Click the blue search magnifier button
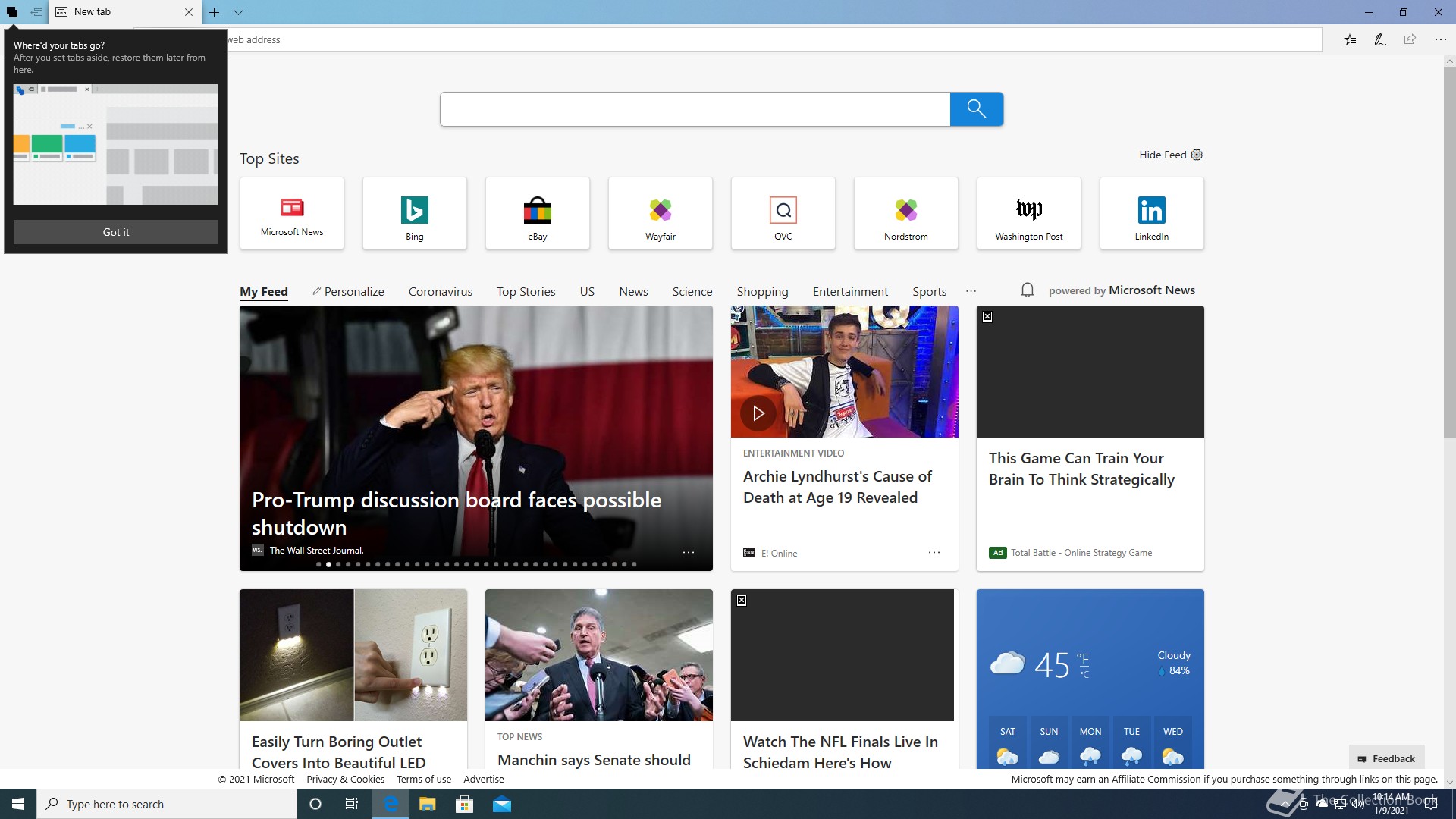 point(977,109)
